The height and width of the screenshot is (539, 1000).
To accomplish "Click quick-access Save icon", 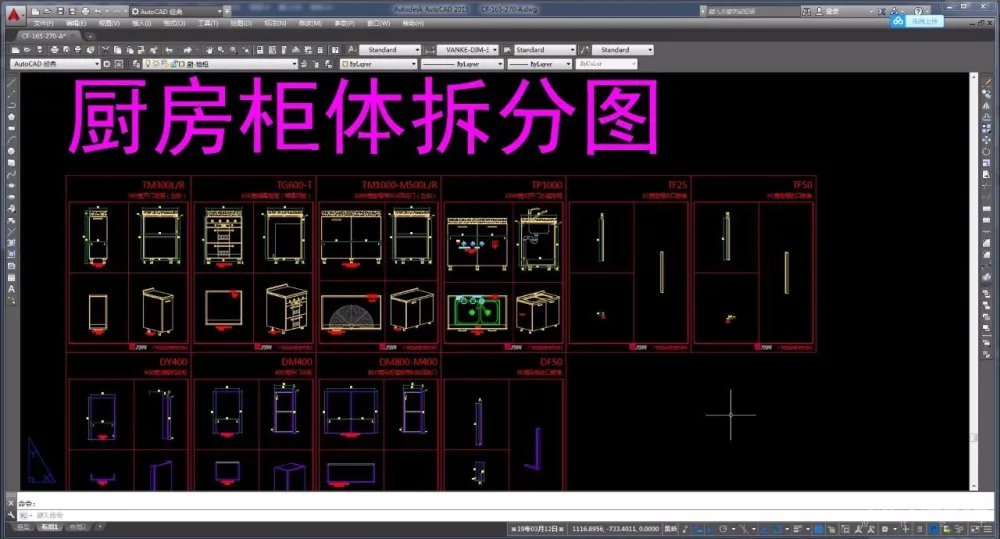I will [60, 11].
